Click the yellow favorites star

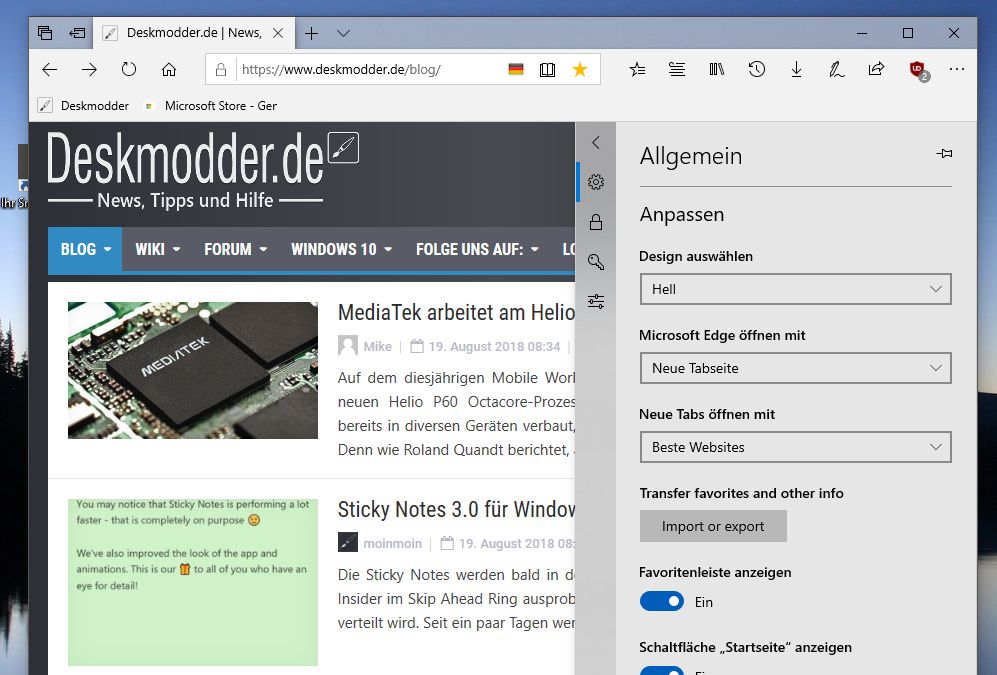[579, 69]
